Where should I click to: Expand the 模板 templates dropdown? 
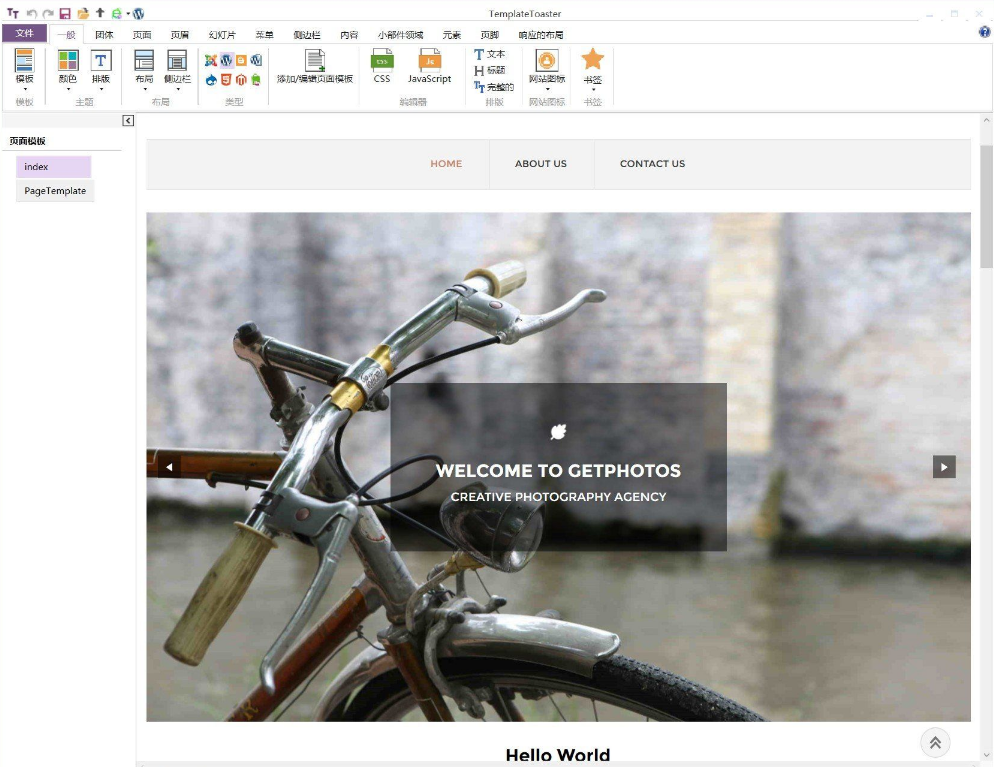coord(24,88)
